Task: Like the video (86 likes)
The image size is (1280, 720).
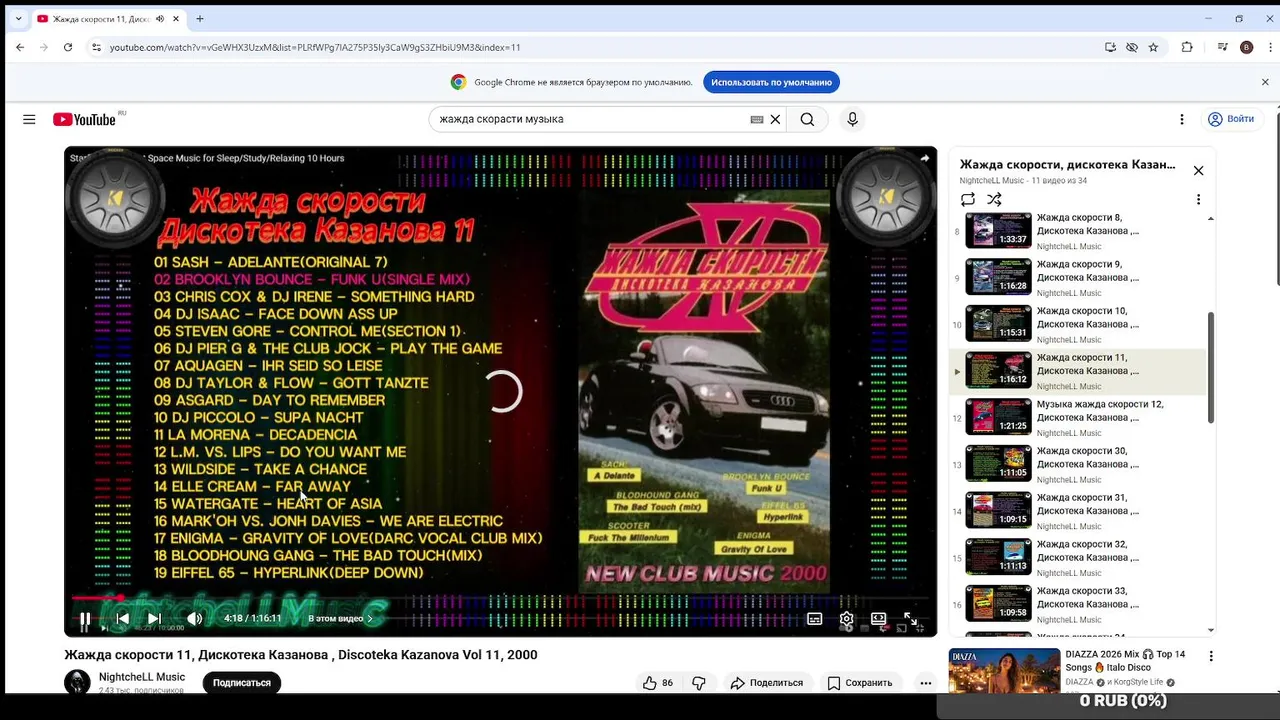Action: pyautogui.click(x=658, y=683)
